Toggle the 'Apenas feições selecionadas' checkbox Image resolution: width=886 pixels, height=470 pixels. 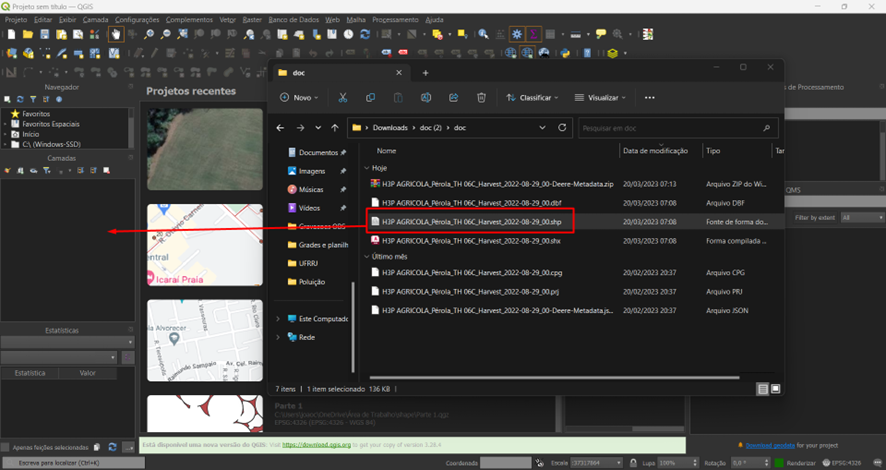(5, 447)
